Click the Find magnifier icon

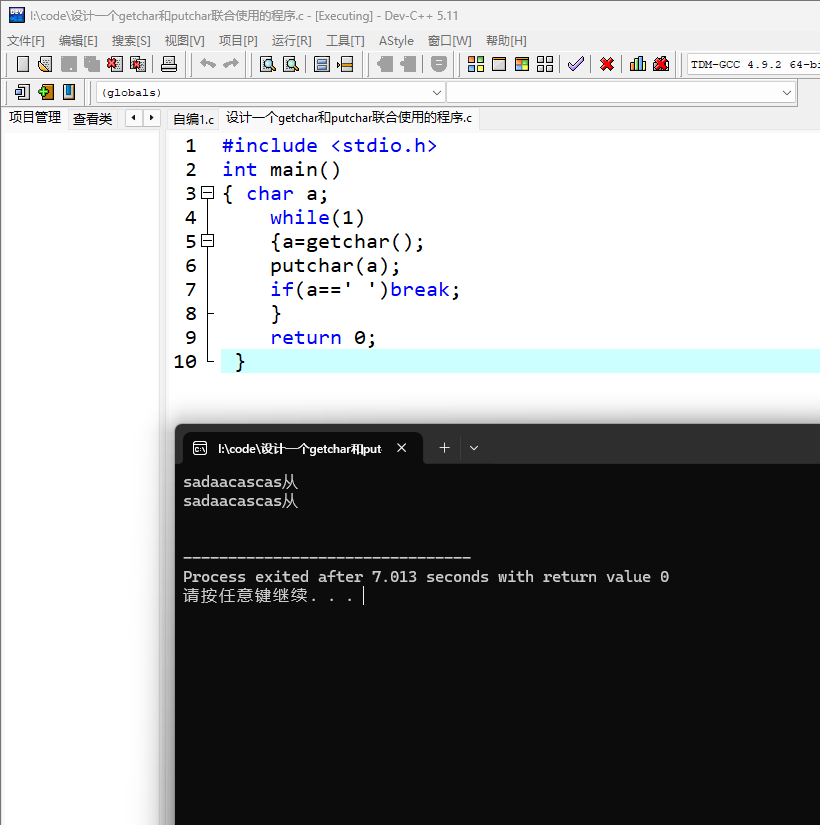pos(268,64)
